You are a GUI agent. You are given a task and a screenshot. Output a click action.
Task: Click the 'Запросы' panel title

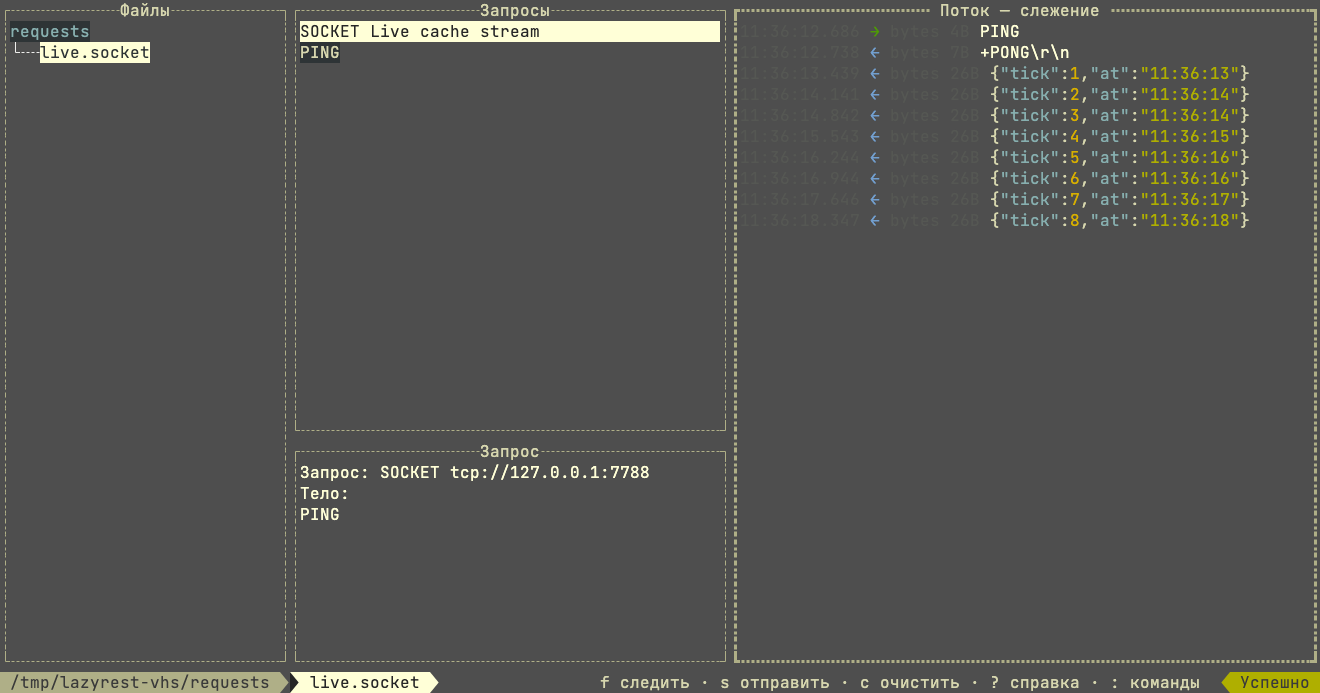(515, 11)
